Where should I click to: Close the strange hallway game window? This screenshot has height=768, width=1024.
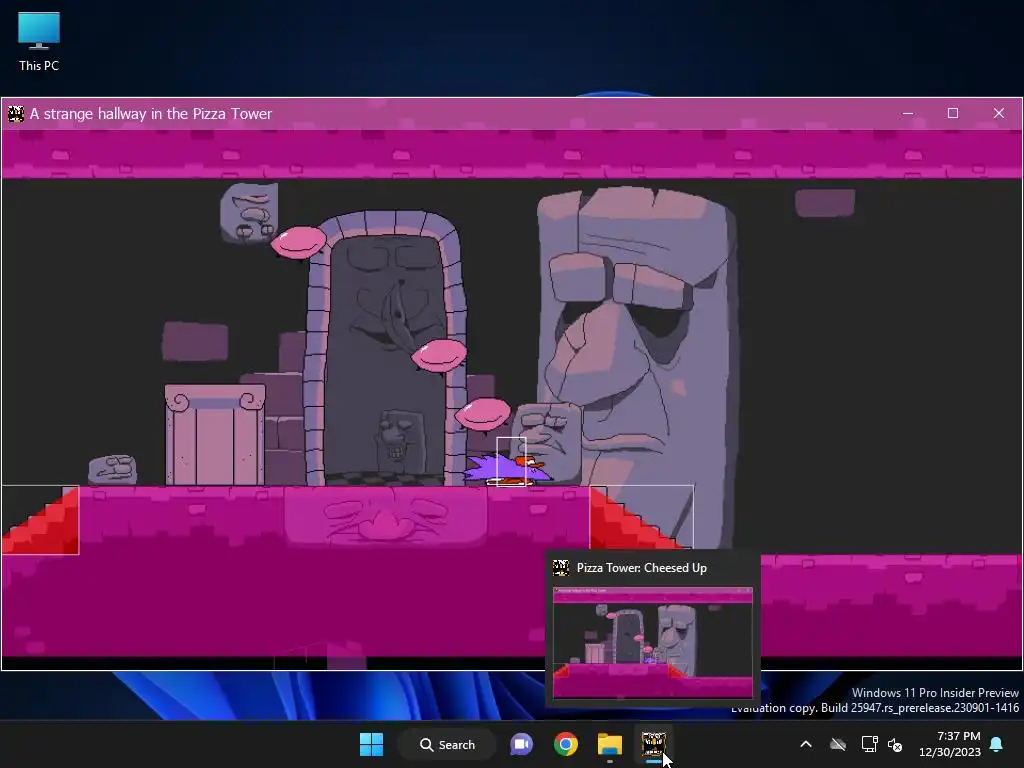tap(999, 113)
